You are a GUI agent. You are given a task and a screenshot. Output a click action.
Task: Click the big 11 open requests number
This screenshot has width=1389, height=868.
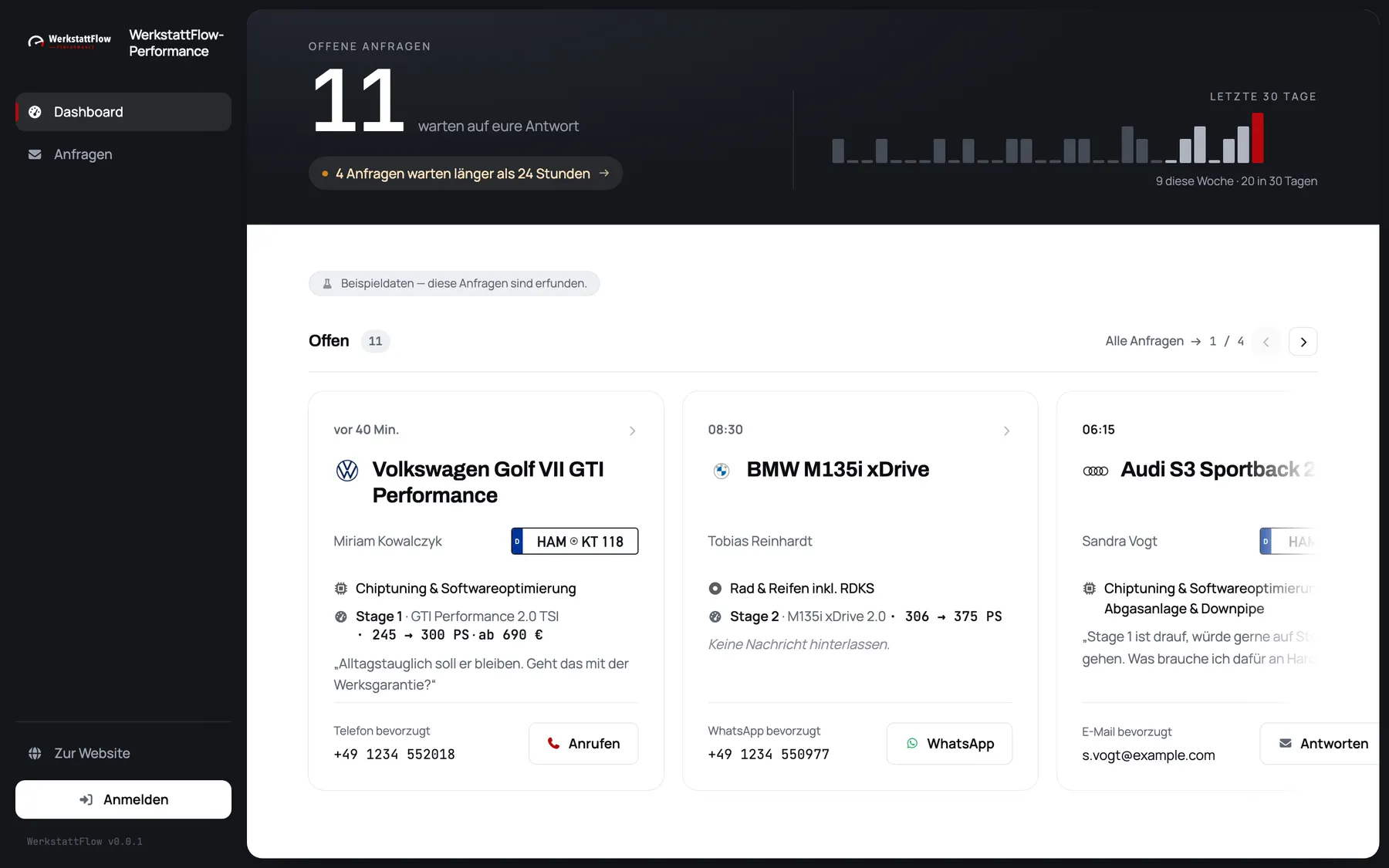point(358,100)
